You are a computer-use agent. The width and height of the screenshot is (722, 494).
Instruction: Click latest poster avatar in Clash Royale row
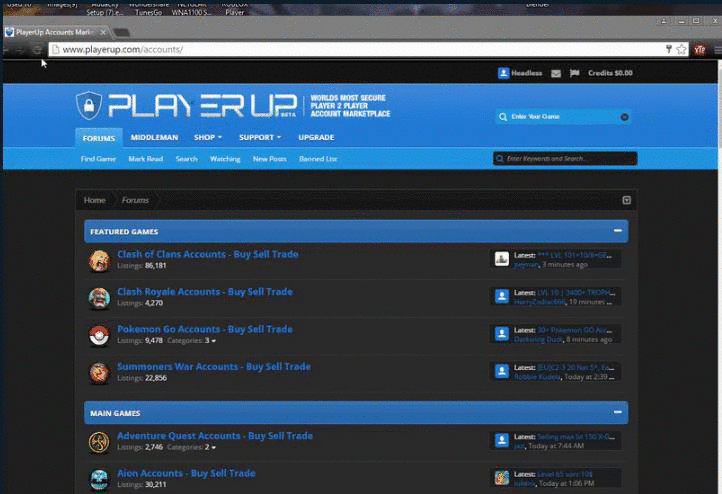[501, 296]
